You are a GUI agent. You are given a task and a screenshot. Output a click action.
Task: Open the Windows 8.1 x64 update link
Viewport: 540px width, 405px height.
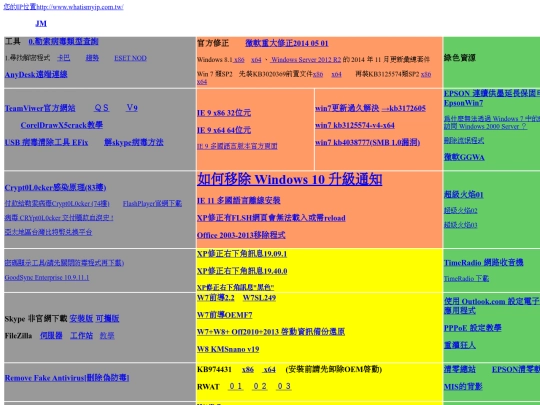[x=256, y=60]
